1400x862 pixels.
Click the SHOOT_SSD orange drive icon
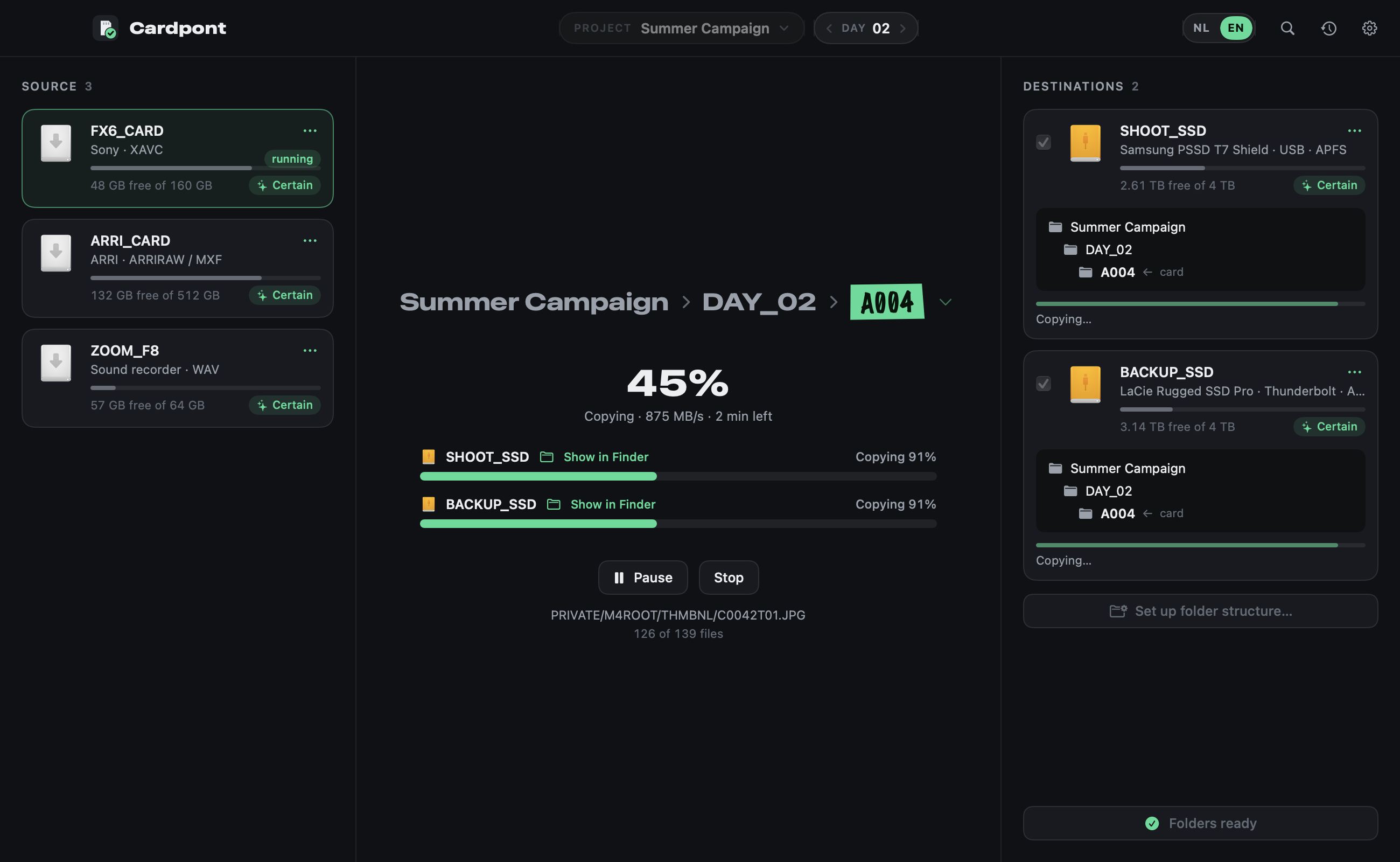coord(1085,143)
